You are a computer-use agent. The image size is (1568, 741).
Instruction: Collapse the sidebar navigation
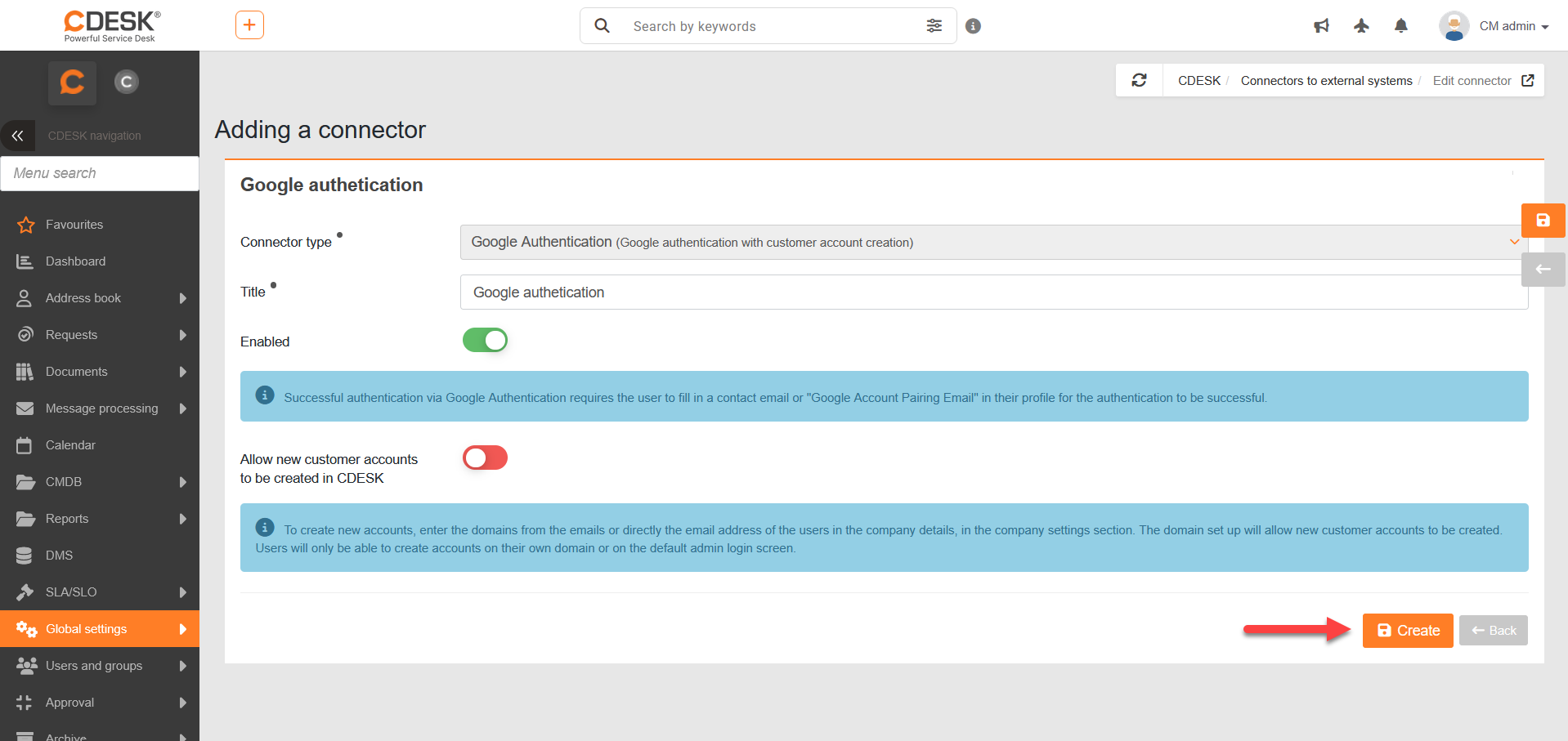click(17, 136)
